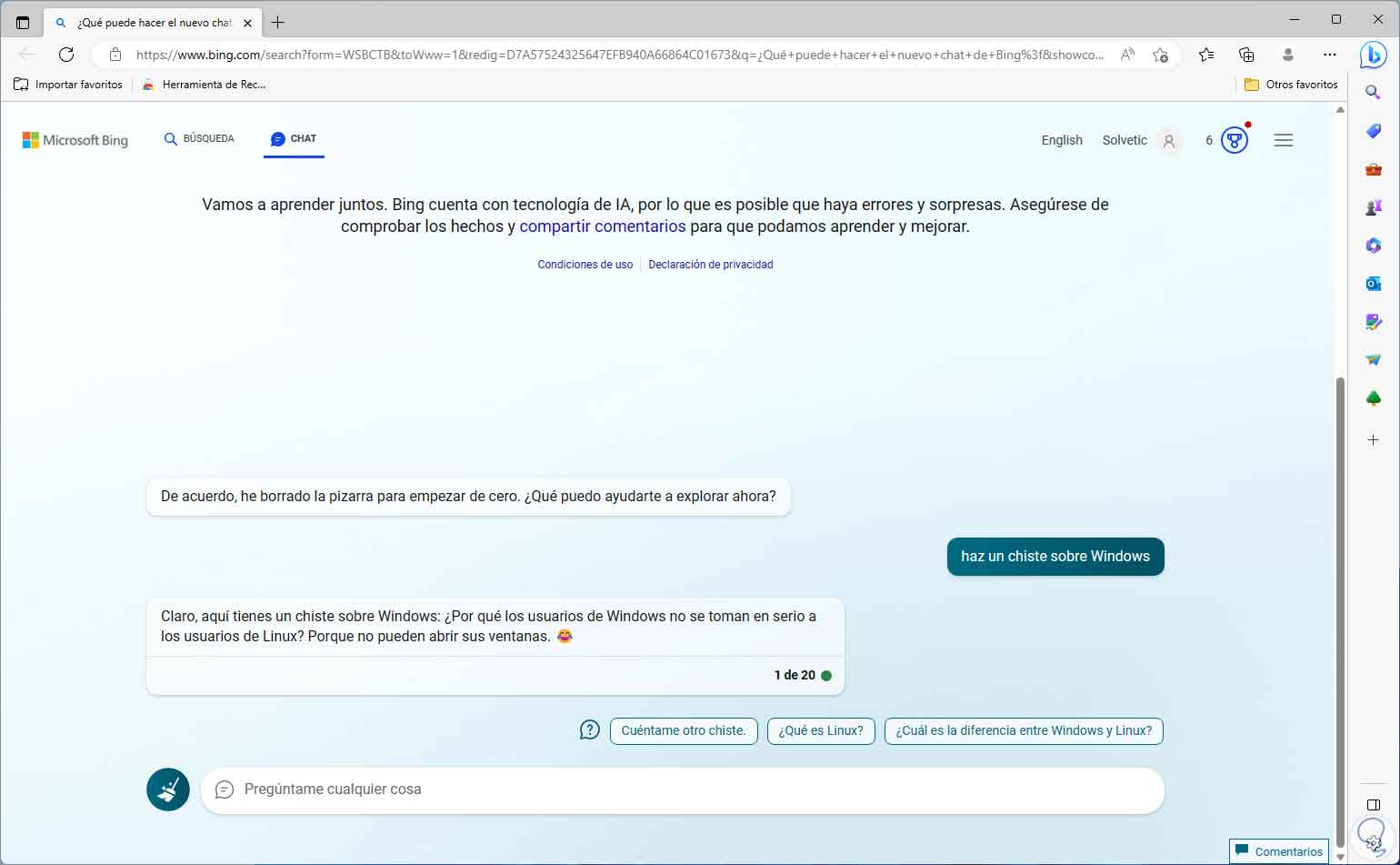Open Declaración de privacidad link
The width and height of the screenshot is (1400, 865).
tap(711, 265)
